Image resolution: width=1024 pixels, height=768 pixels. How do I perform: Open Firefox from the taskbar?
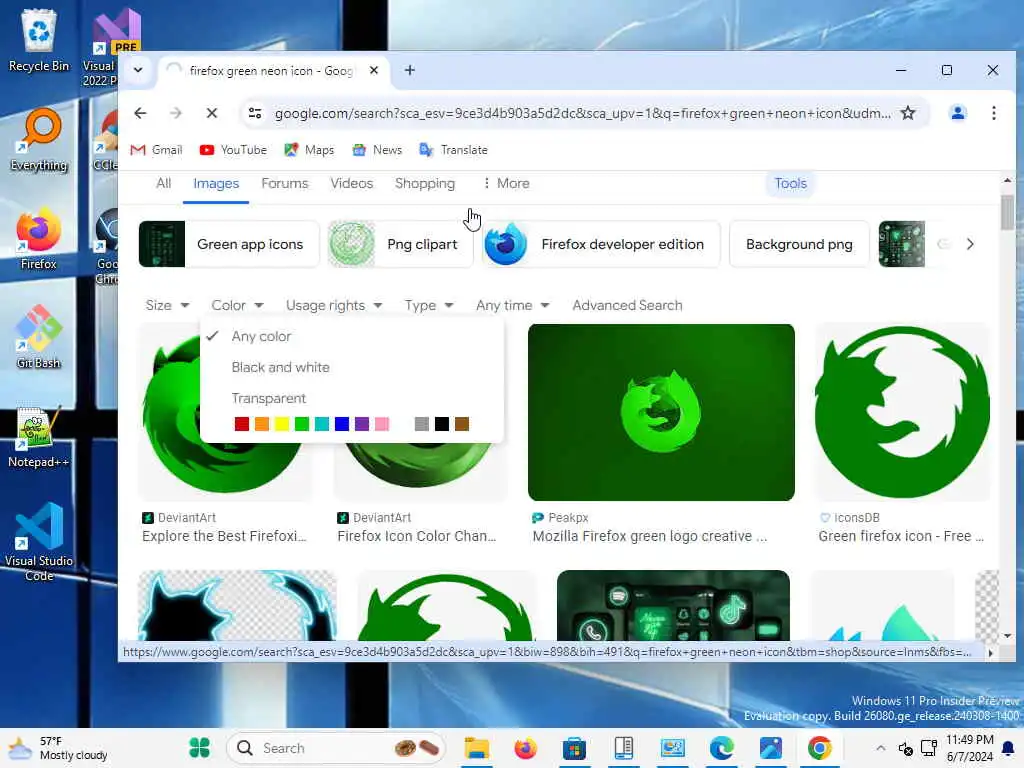(525, 748)
